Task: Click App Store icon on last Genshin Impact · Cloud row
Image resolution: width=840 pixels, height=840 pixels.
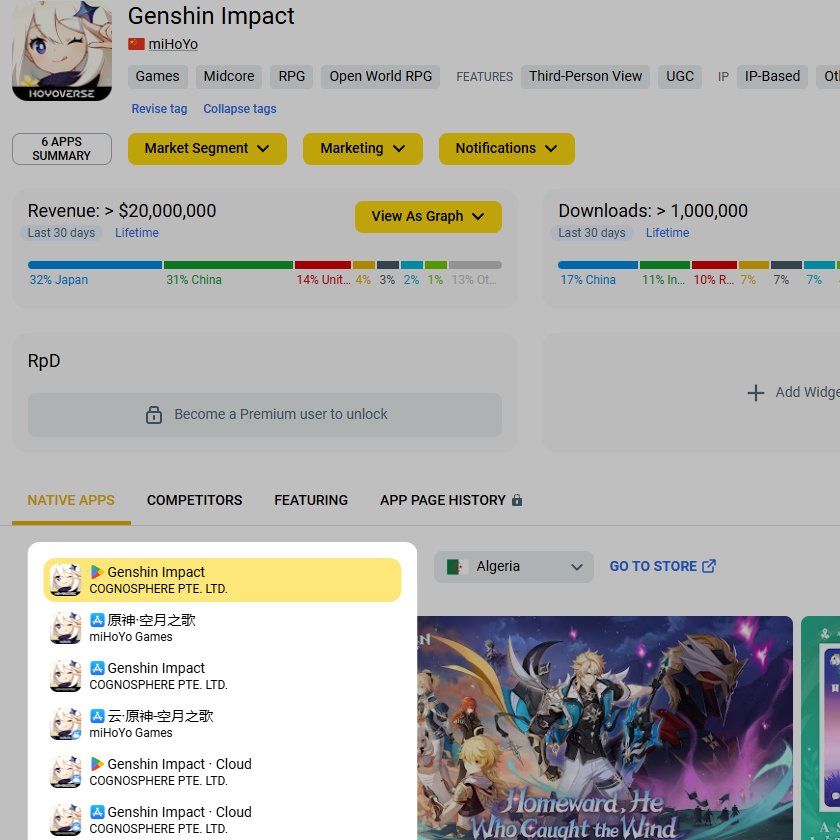Action: coord(97,812)
